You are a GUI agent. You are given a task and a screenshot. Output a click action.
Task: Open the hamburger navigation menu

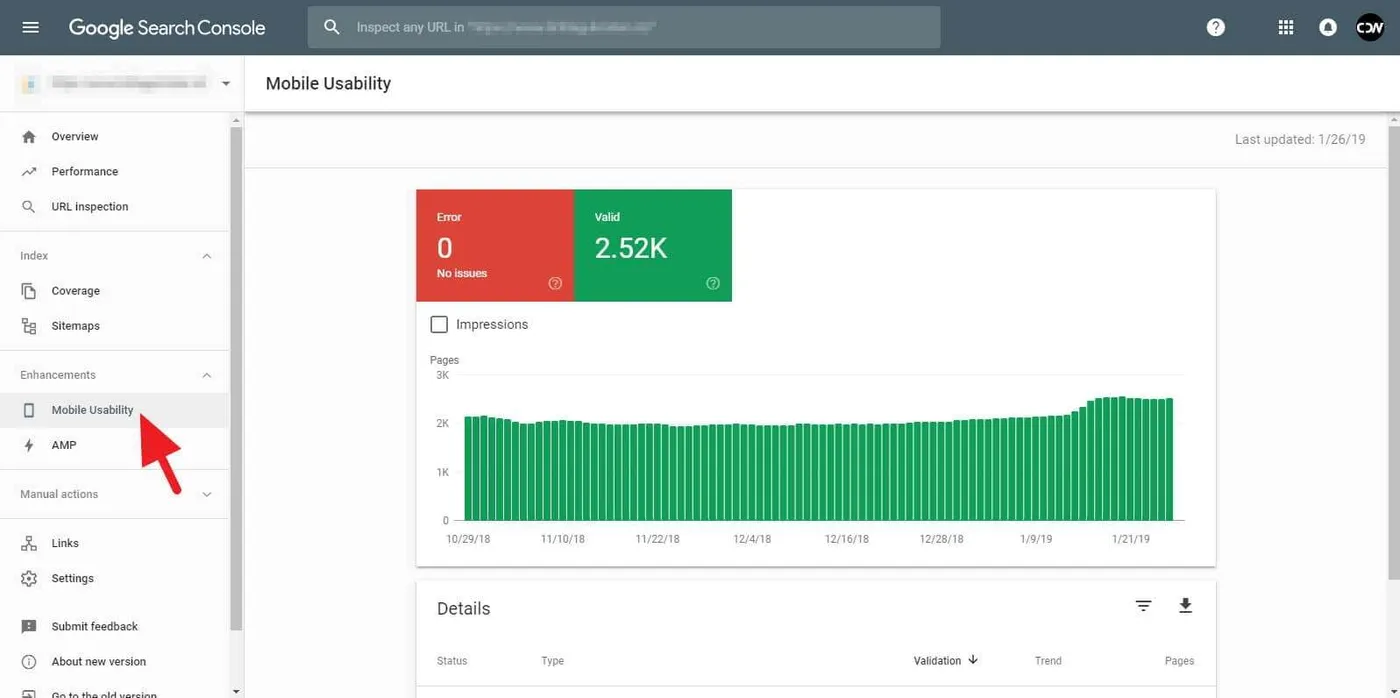point(30,27)
